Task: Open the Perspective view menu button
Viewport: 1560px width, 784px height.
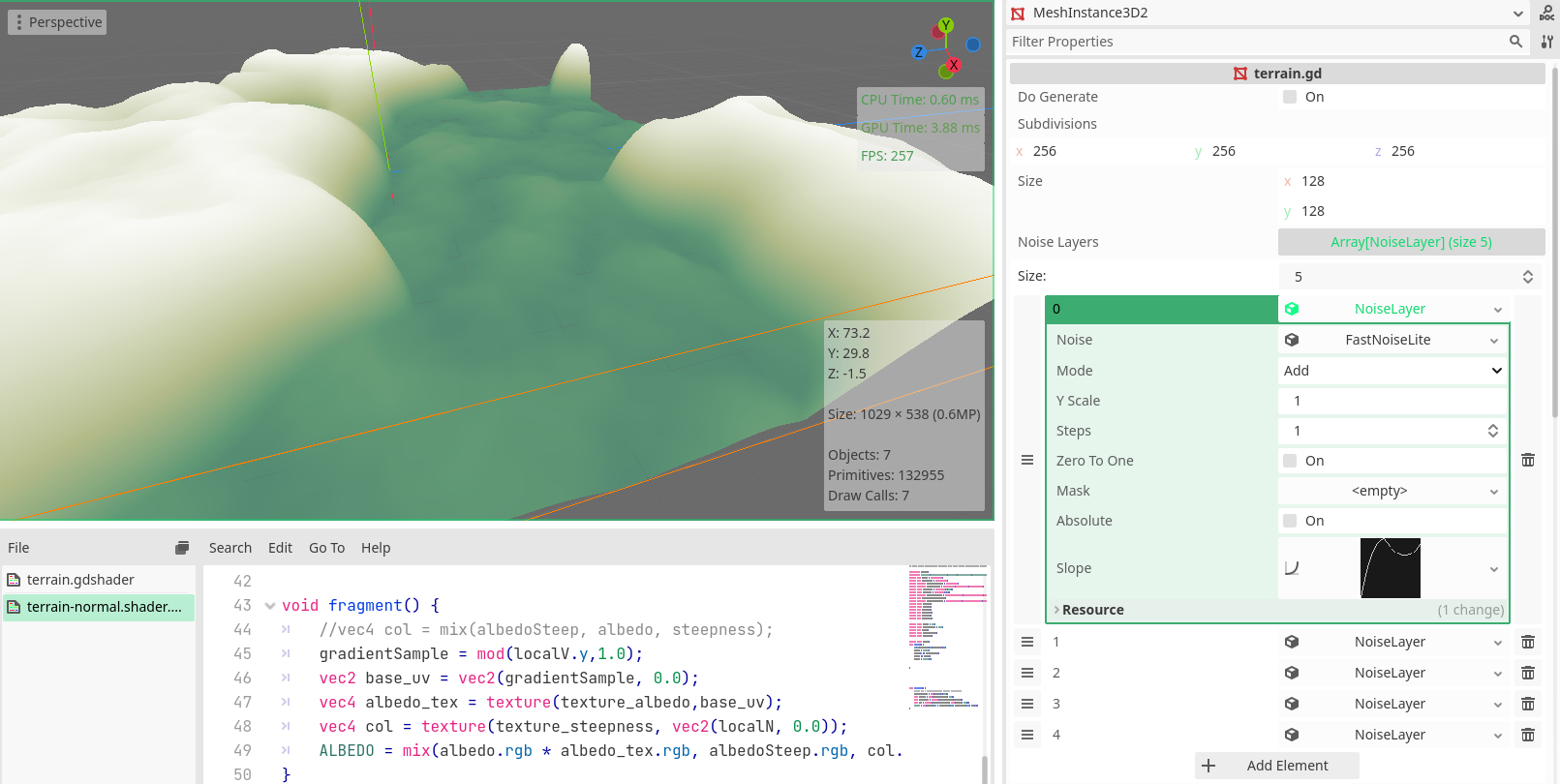Action: tap(57, 22)
